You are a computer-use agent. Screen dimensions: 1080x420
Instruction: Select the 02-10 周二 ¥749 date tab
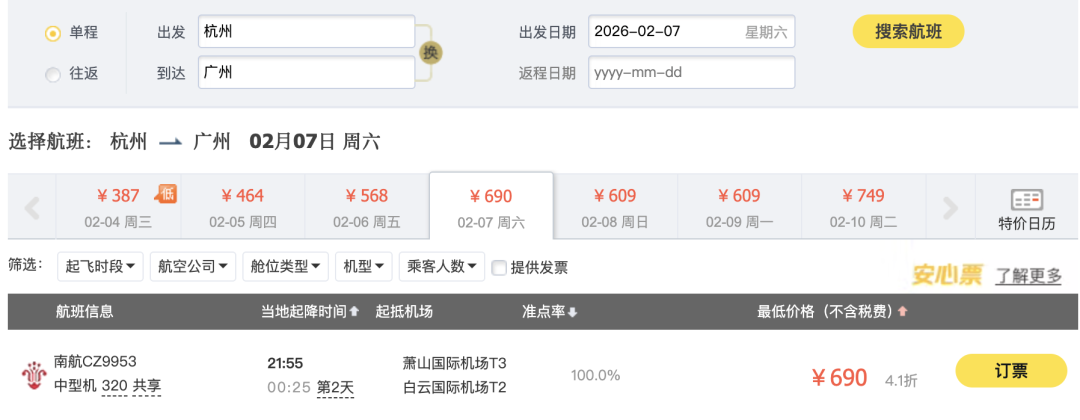pyautogui.click(x=863, y=207)
